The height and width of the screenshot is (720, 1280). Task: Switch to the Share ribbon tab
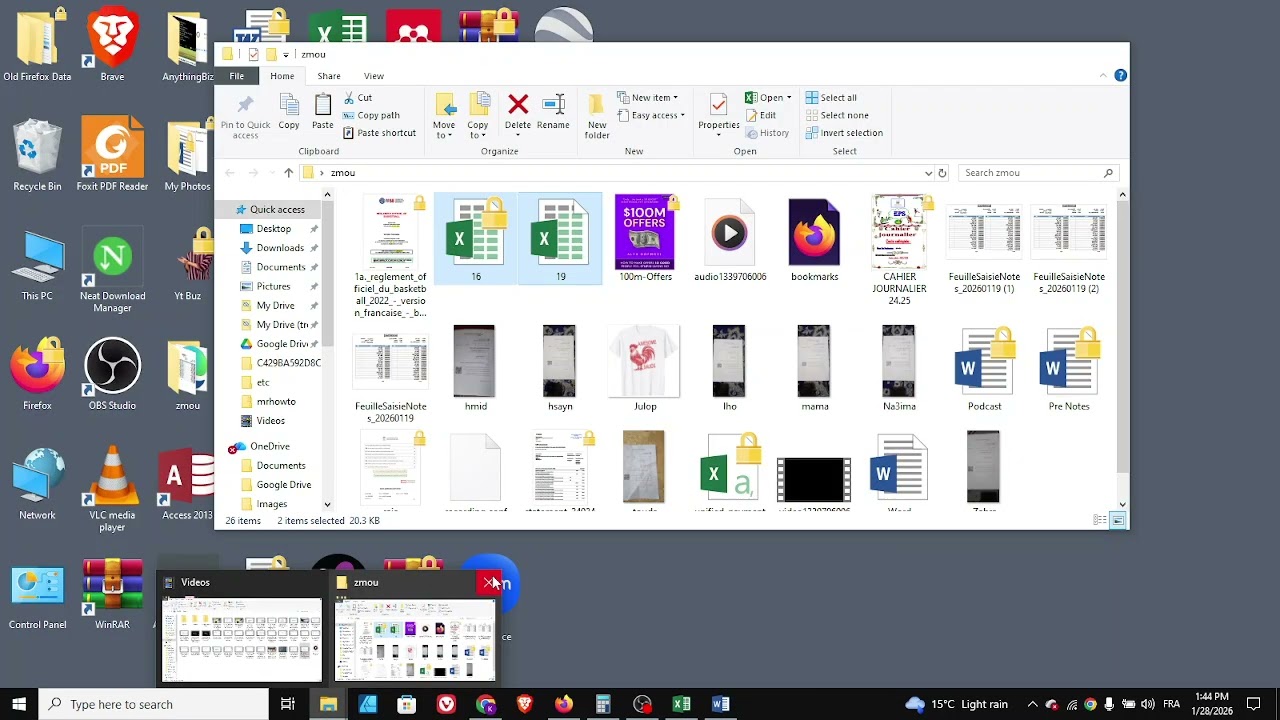tap(329, 76)
